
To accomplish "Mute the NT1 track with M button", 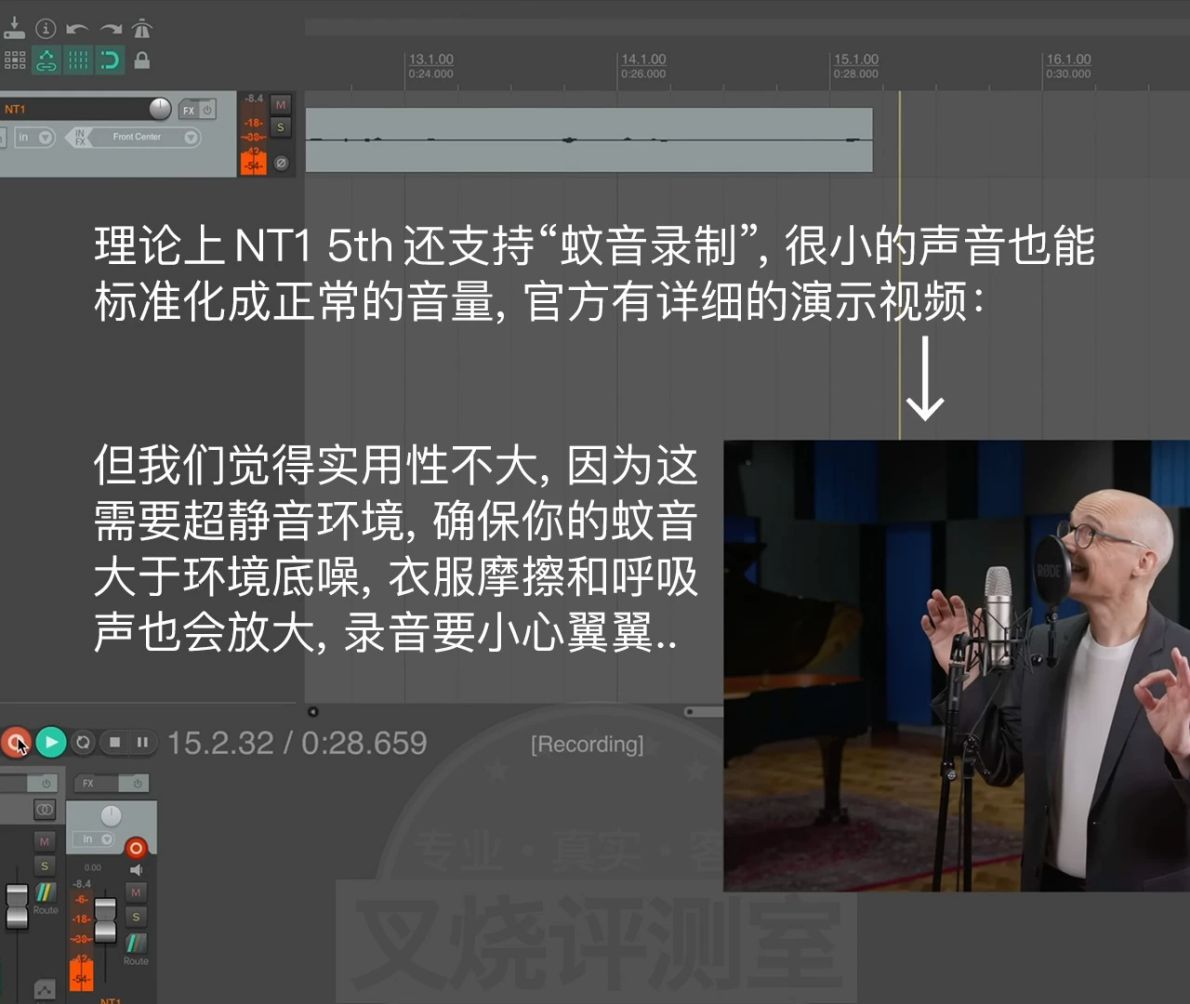I will coord(281,105).
